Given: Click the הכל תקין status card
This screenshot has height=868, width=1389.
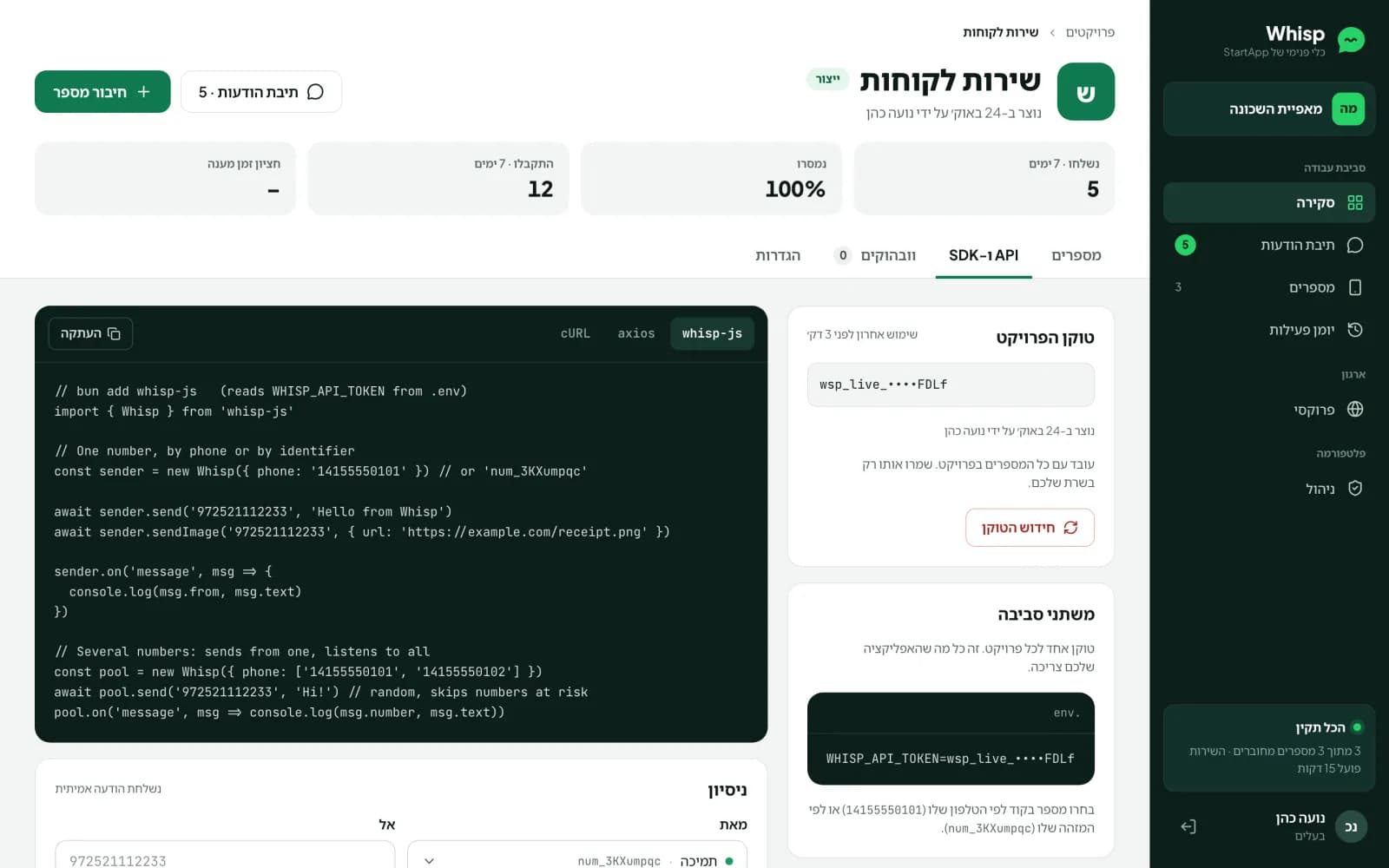Looking at the screenshot, I should [x=1268, y=747].
